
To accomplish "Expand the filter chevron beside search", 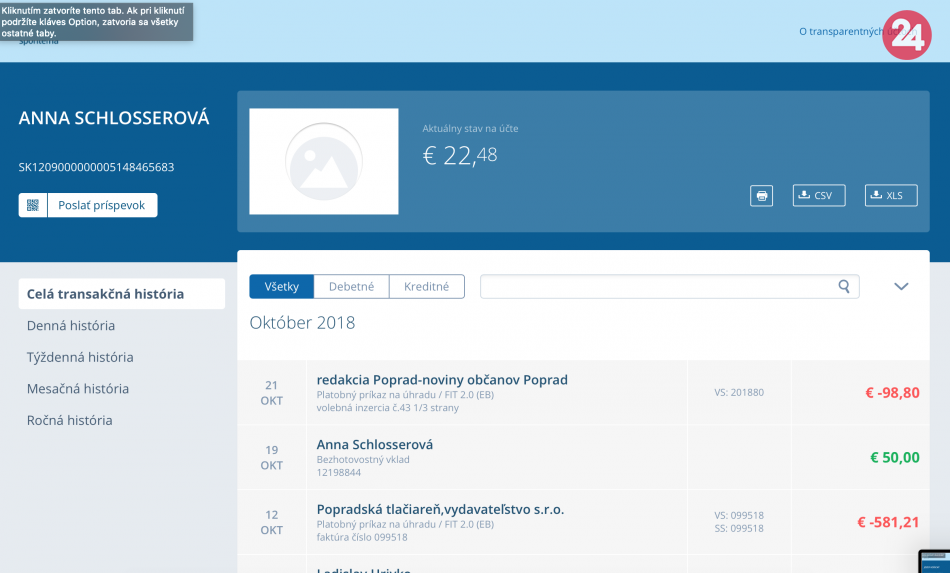I will [x=901, y=287].
